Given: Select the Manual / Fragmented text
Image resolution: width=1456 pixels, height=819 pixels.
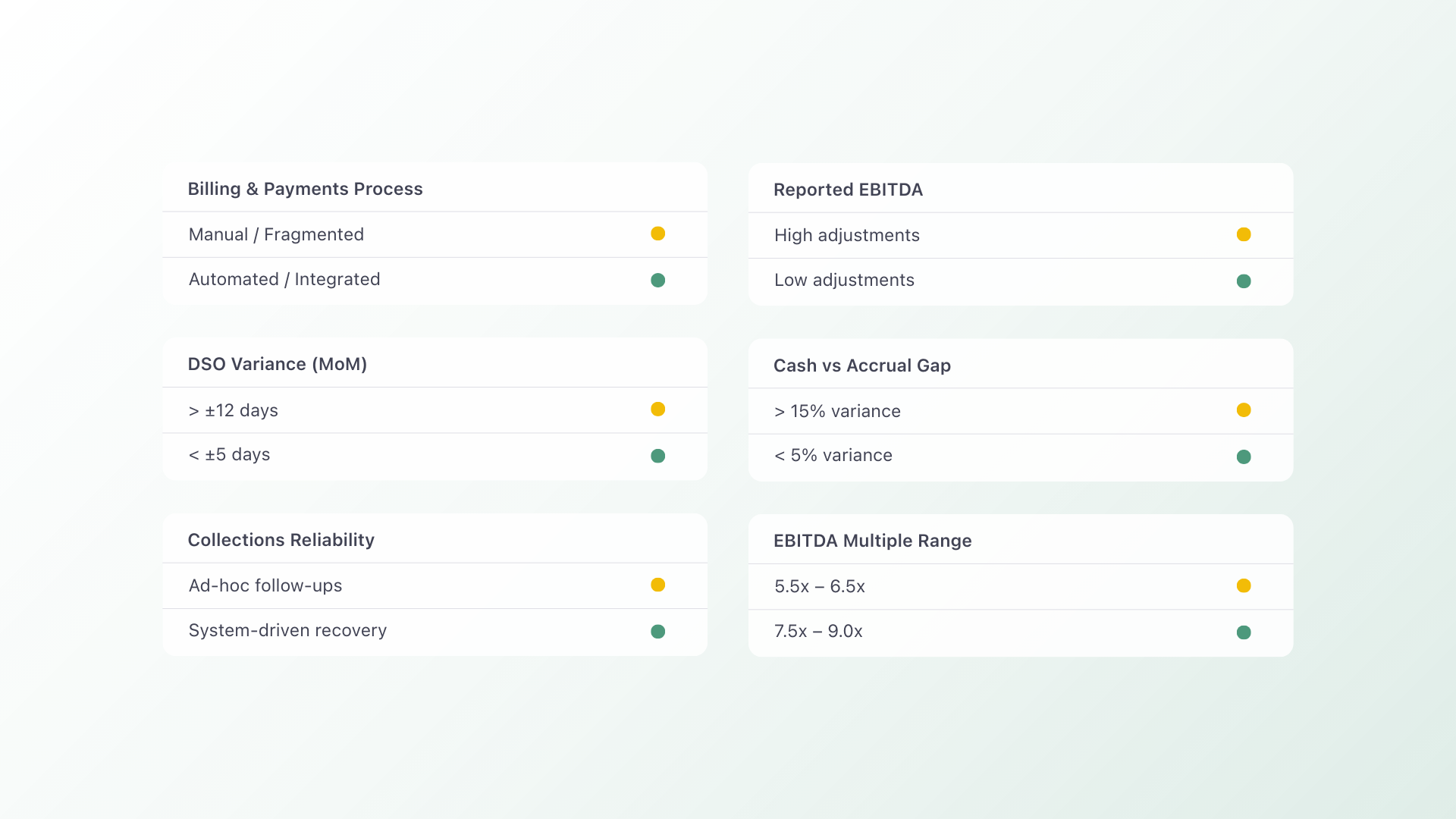Looking at the screenshot, I should click(276, 234).
